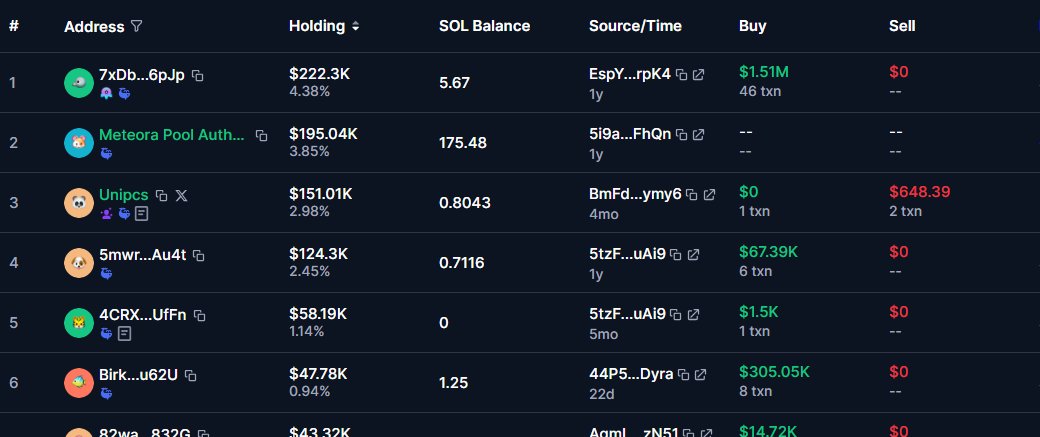This screenshot has width=1040, height=437.
Task: Click the whale tag under Meteora Pool
Action: click(106, 154)
